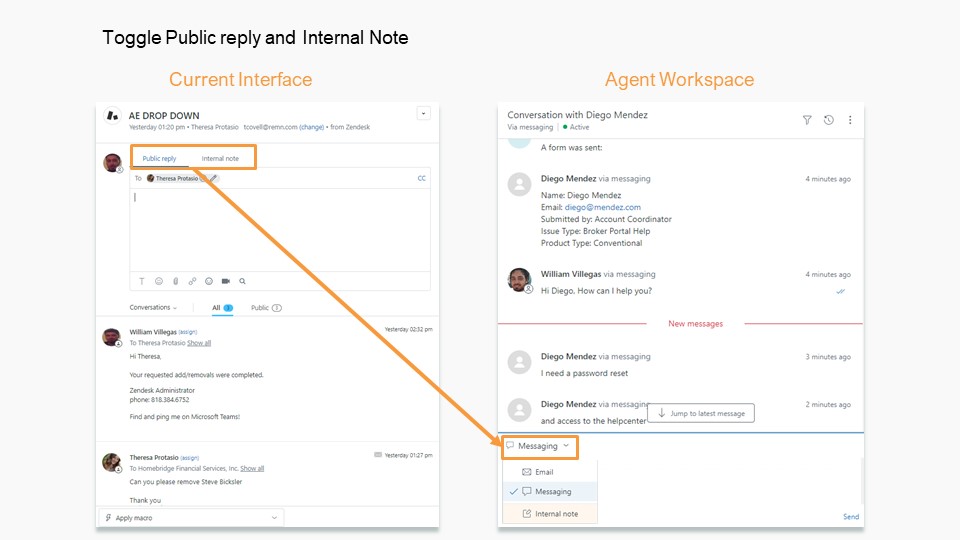The height and width of the screenshot is (540, 960).
Task: Click the filter funnel icon in Agent Workspace header
Action: coord(807,120)
